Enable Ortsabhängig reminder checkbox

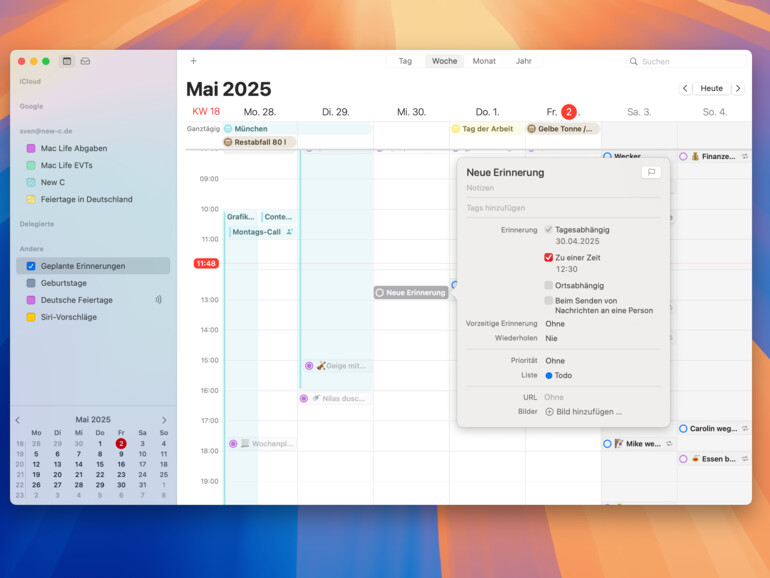(x=549, y=285)
